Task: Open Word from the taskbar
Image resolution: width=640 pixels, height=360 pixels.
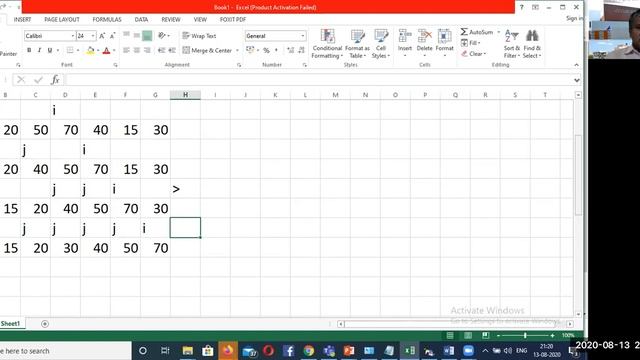Action: pyautogui.click(x=448, y=351)
